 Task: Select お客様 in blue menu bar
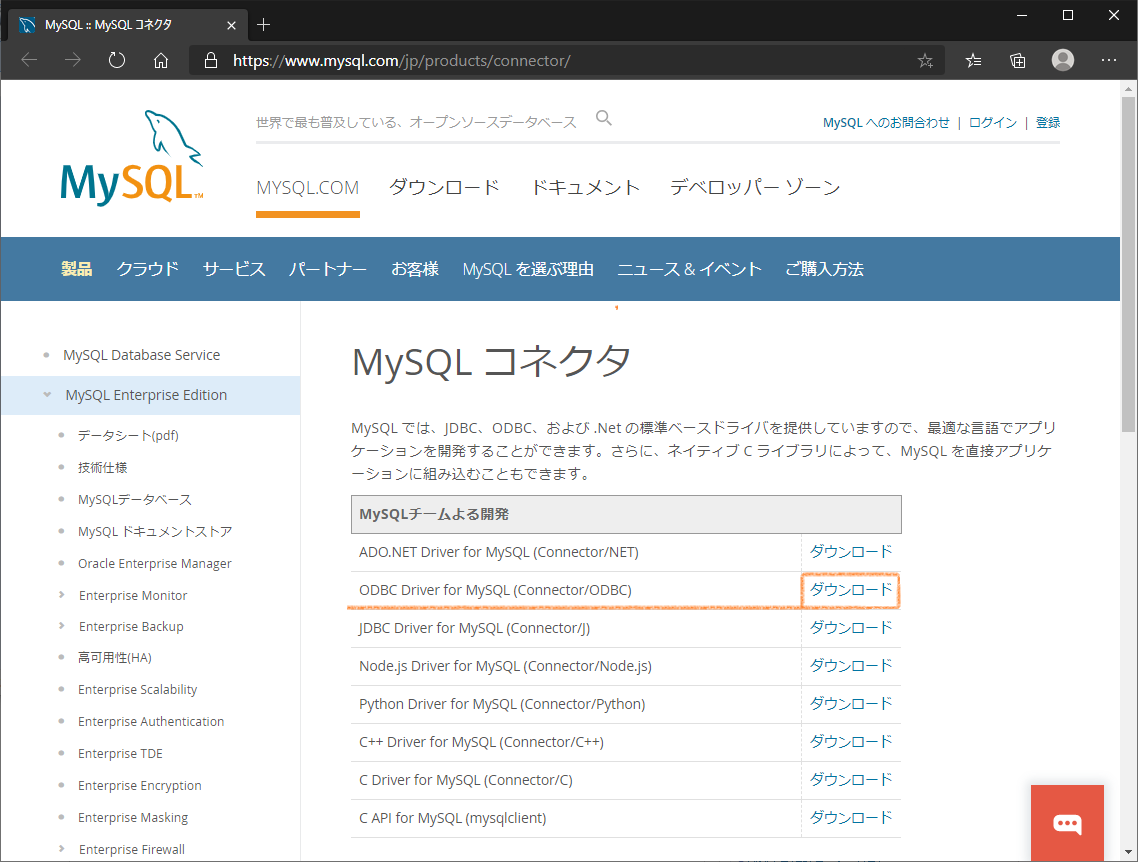click(415, 269)
